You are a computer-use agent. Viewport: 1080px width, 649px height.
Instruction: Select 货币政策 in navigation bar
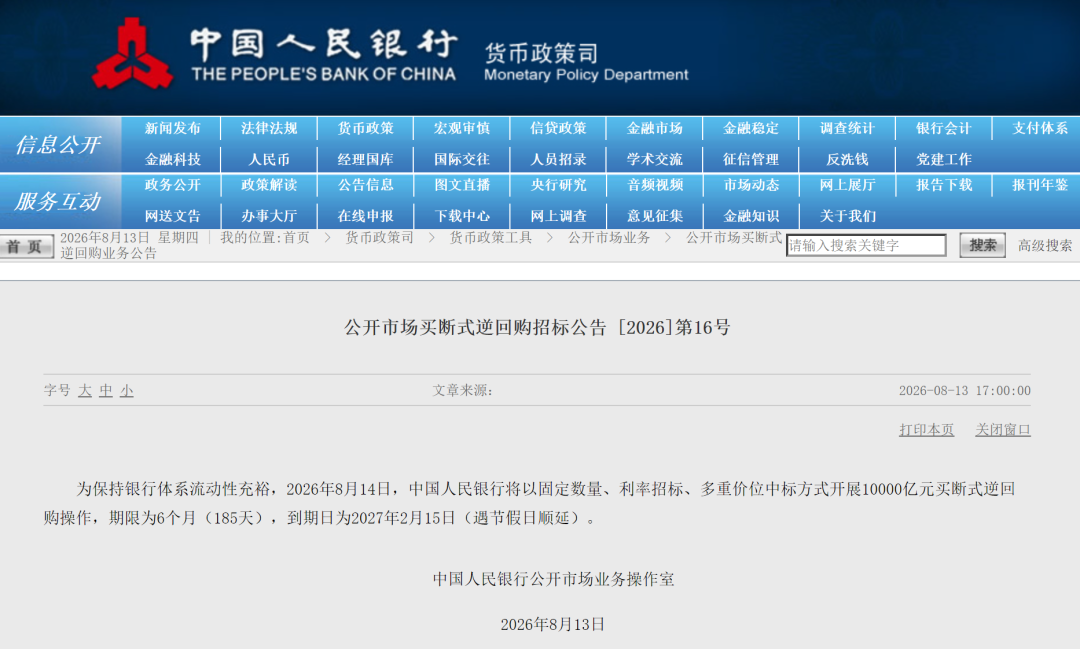pyautogui.click(x=365, y=128)
